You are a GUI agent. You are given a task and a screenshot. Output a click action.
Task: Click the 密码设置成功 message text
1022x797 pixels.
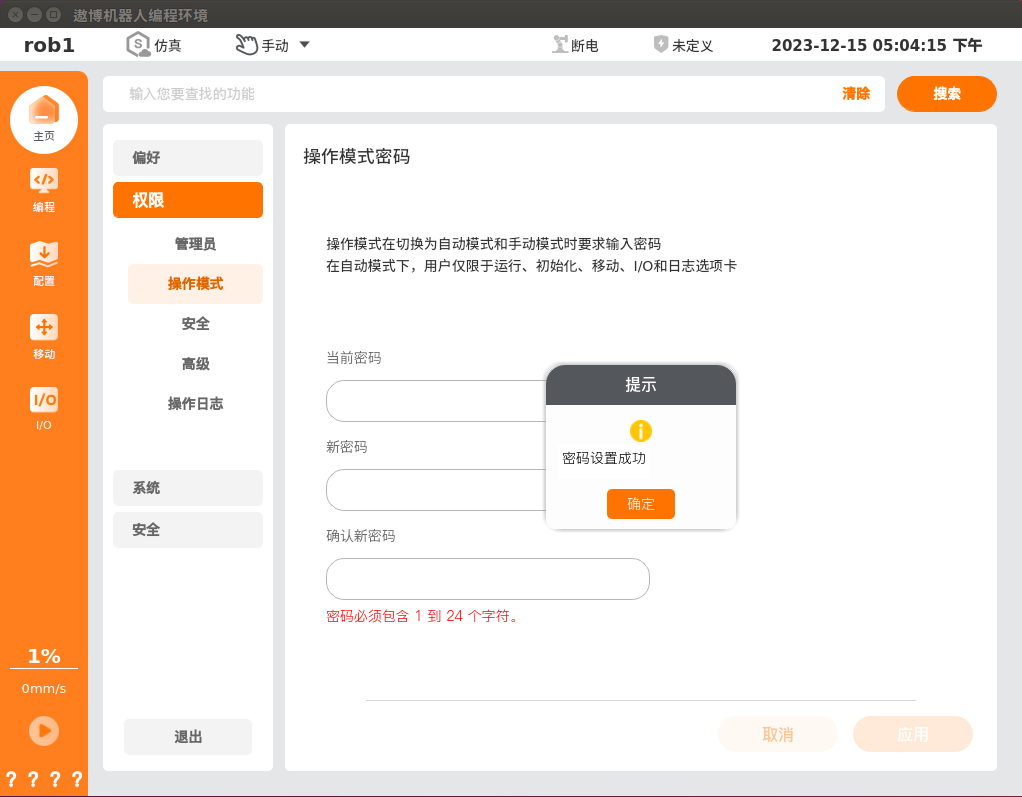(x=604, y=458)
